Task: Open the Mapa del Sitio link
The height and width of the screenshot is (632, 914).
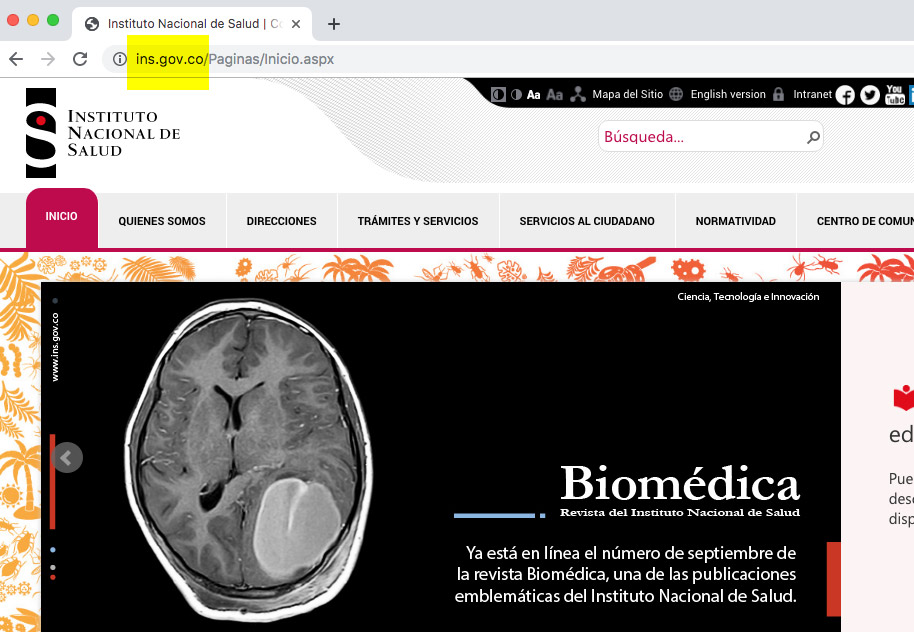Action: coord(628,94)
